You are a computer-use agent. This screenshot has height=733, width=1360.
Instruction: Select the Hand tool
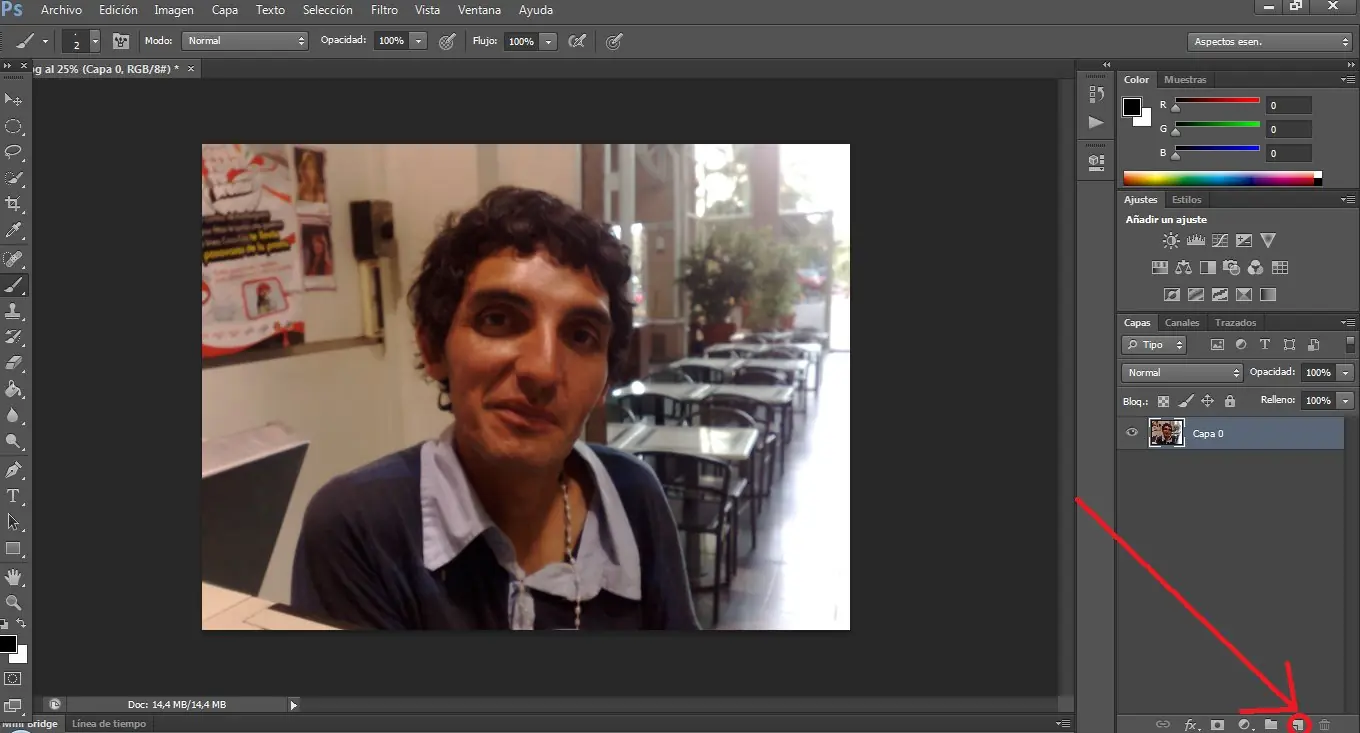(14, 577)
